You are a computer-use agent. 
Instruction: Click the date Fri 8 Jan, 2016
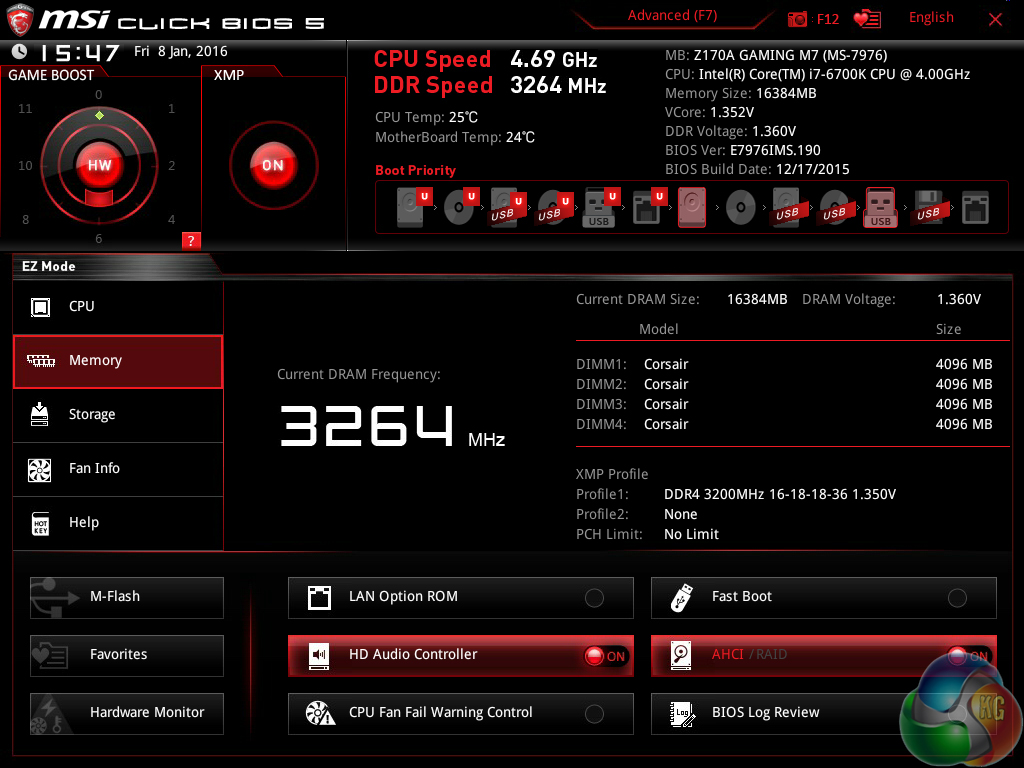[x=181, y=51]
